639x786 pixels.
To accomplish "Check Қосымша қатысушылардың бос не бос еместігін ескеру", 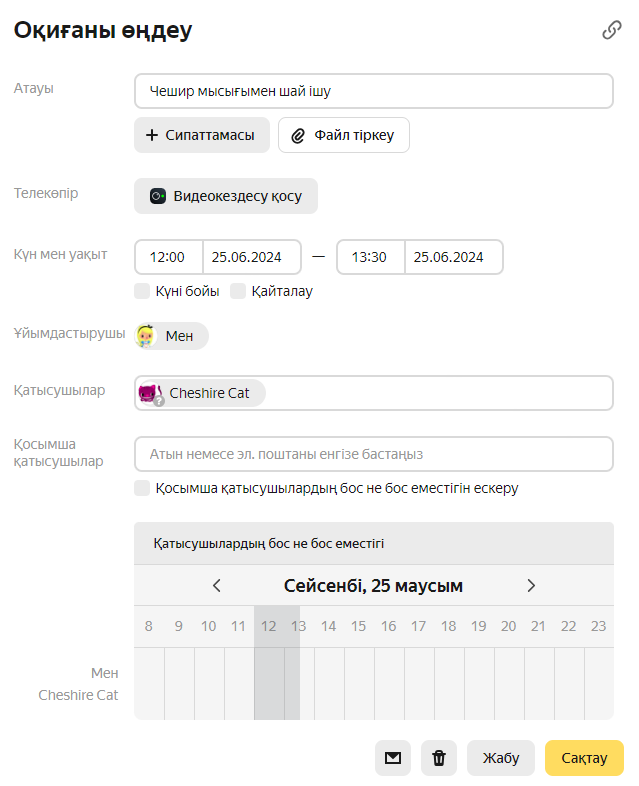I will pyautogui.click(x=142, y=488).
